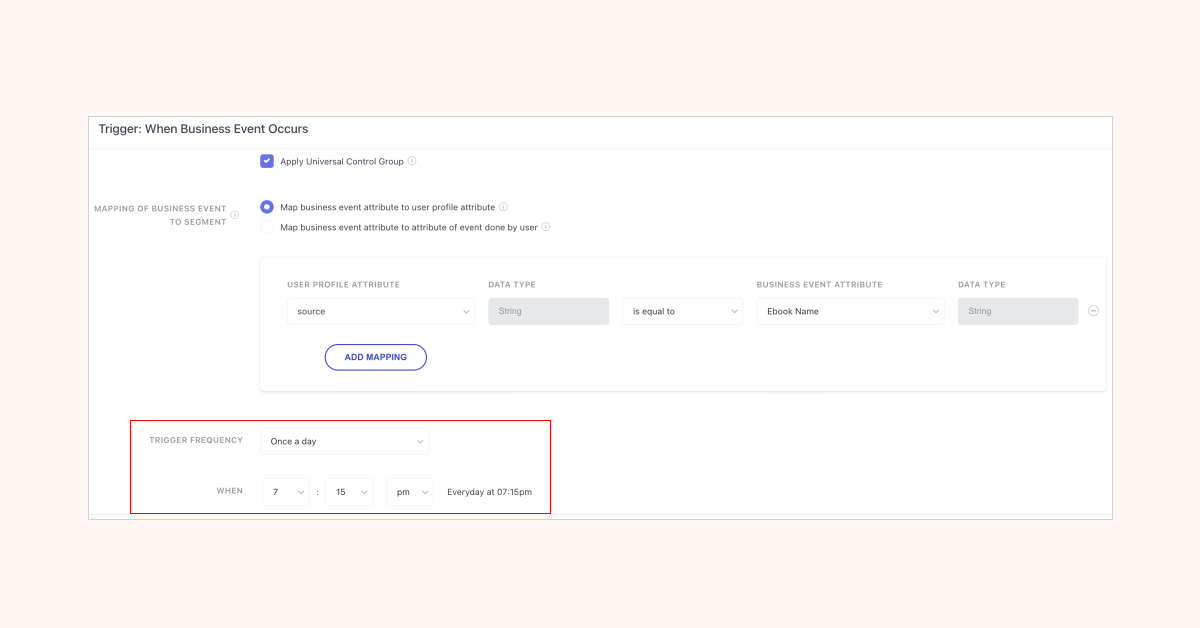Open the minutes dropdown showing 15
The image size is (1200, 628).
coord(349,492)
